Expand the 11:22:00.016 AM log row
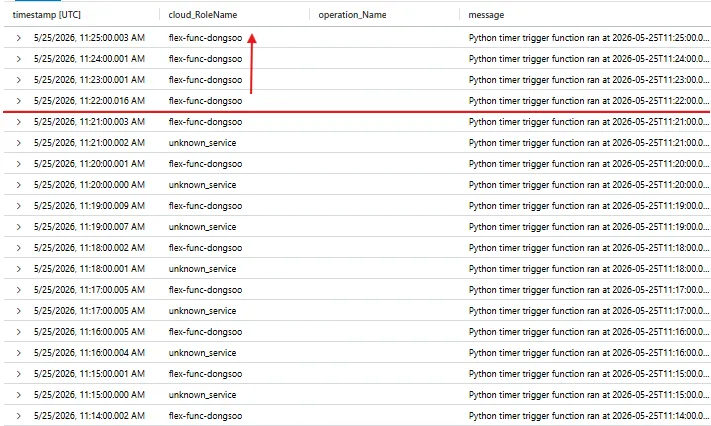Image resolution: width=711 pixels, height=426 pixels. 19,101
